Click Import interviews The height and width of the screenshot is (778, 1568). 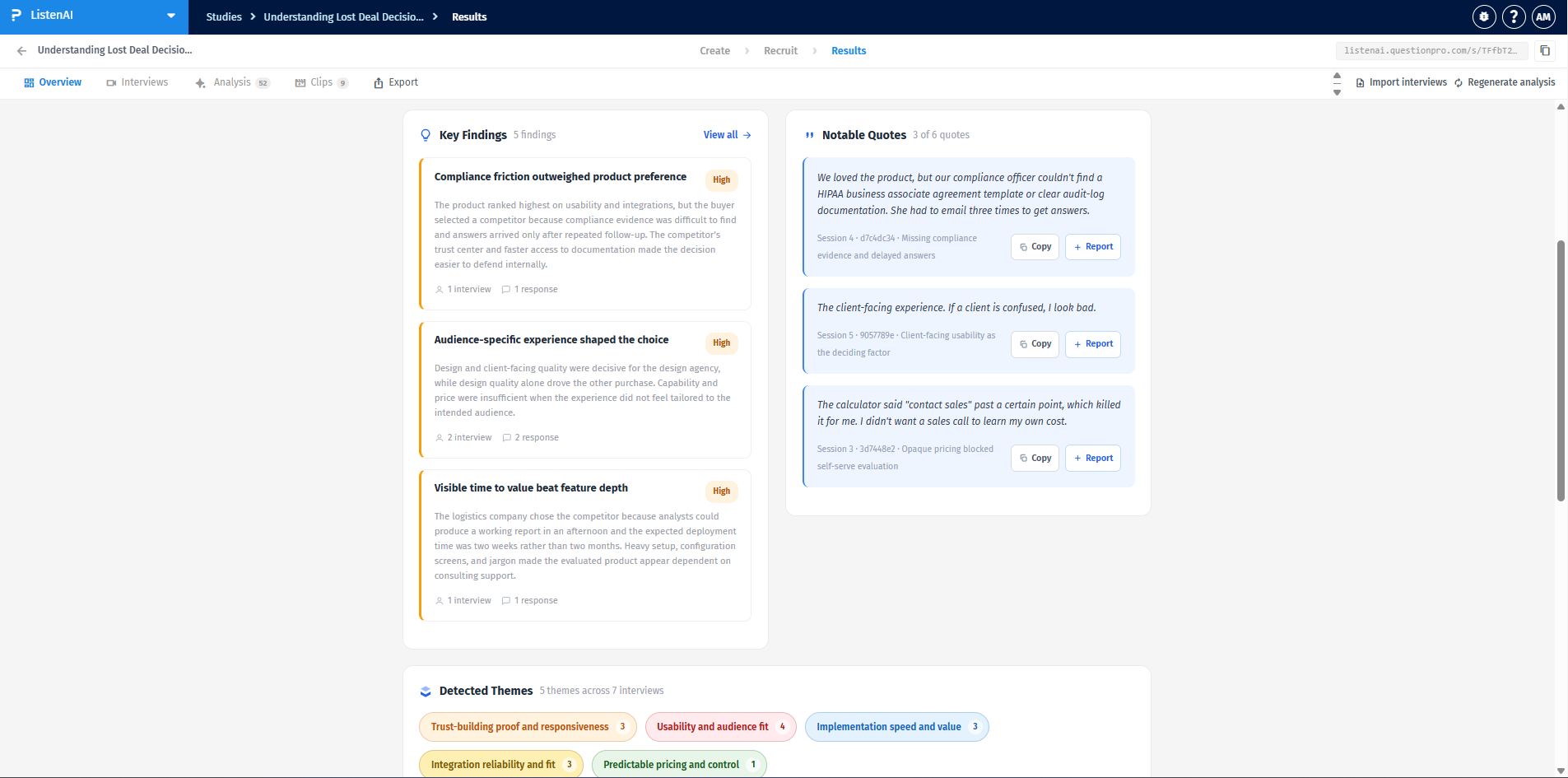(x=1401, y=82)
